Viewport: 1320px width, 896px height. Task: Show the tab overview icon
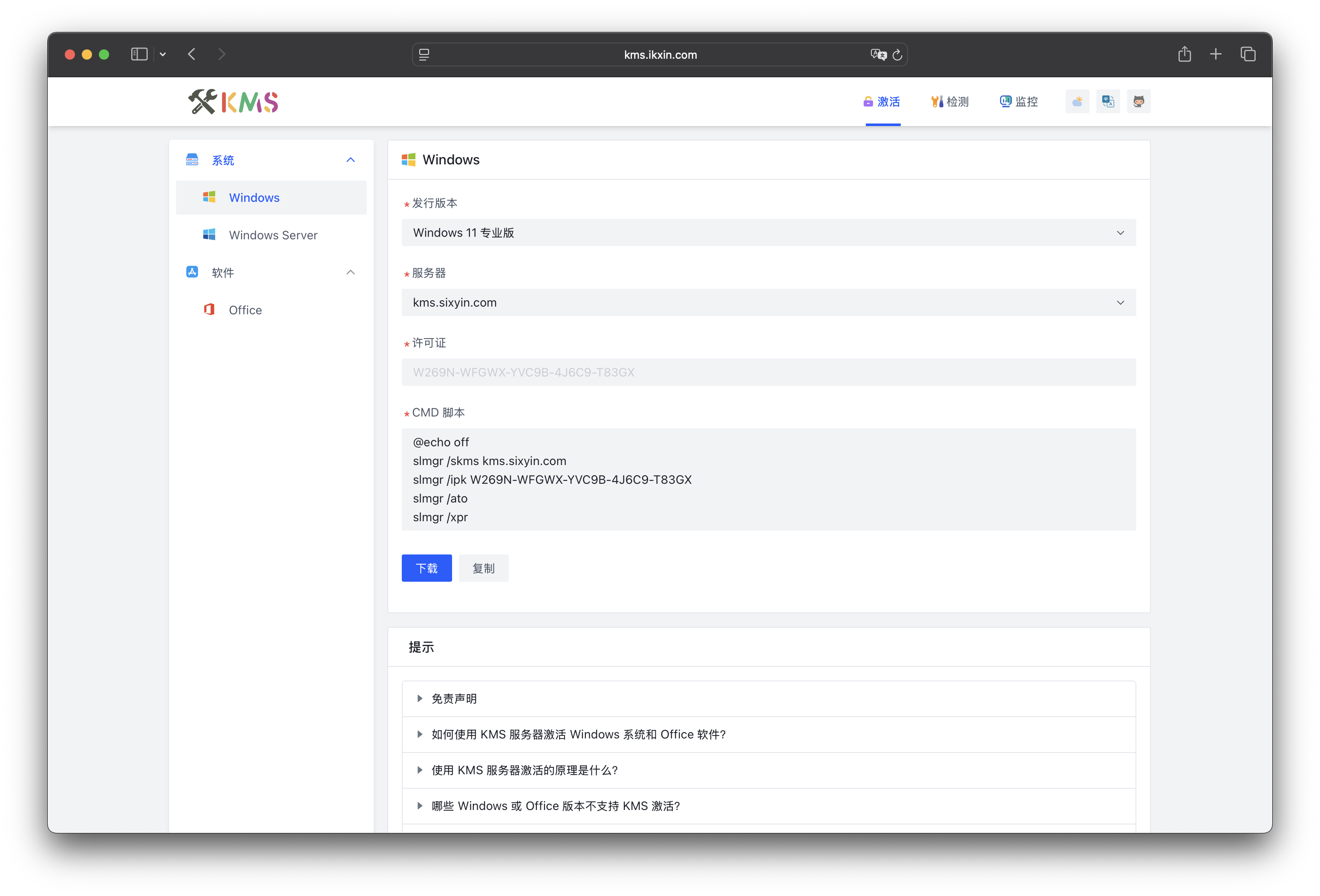point(1248,55)
